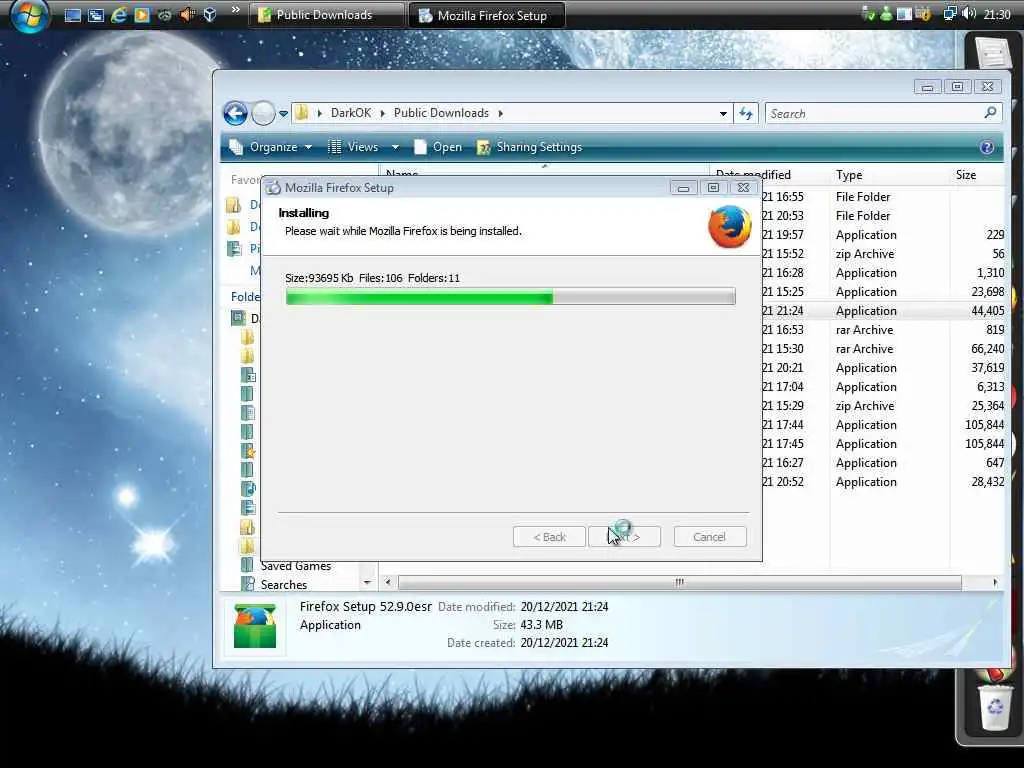1024x768 pixels.
Task: Click the folder tree scroll-down arrow
Action: point(368,582)
